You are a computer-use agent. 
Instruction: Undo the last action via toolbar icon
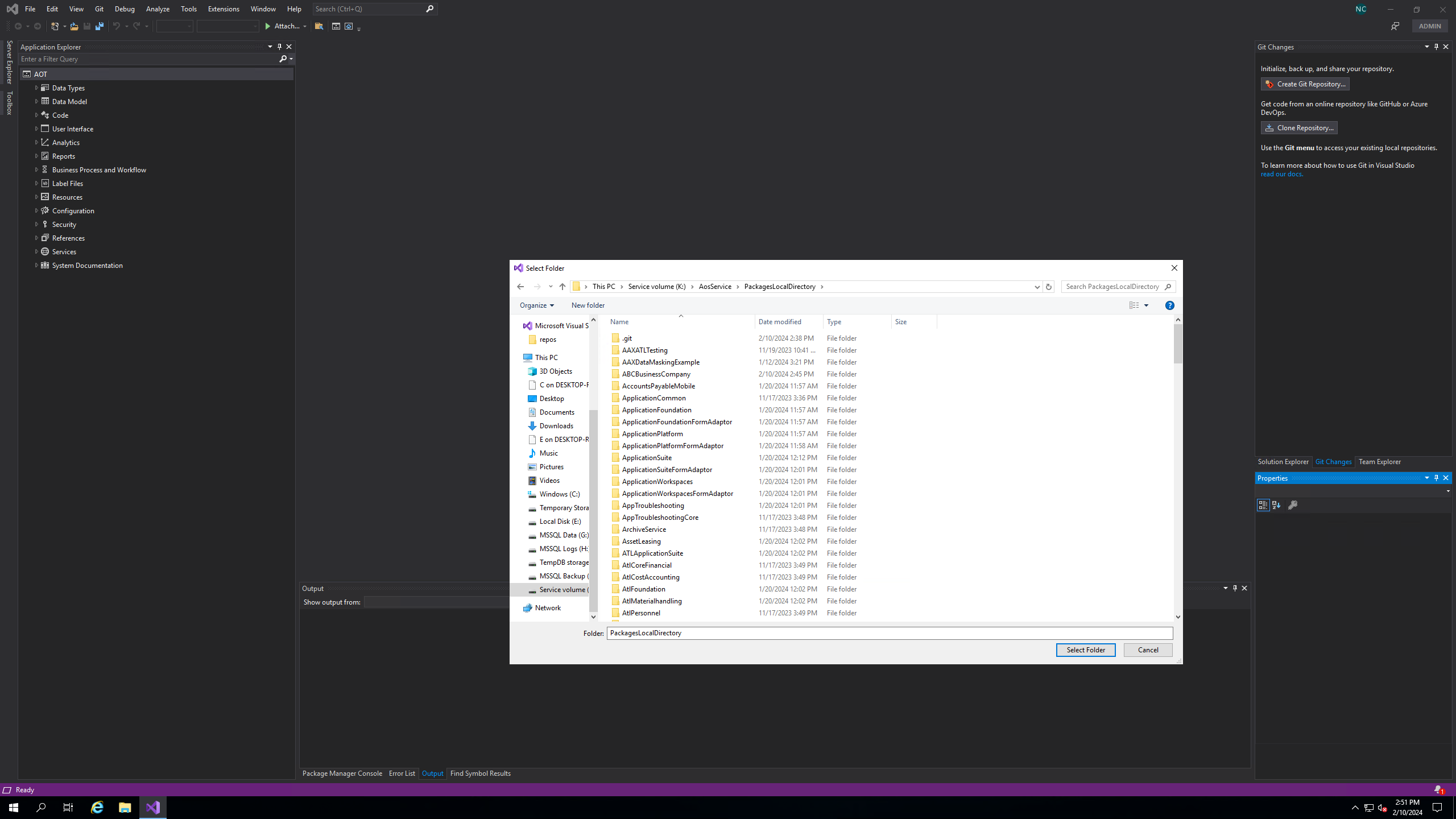(115, 26)
